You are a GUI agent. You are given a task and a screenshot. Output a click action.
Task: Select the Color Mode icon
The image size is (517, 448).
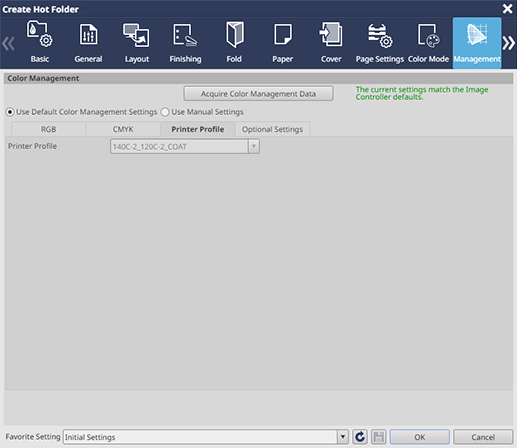[428, 43]
